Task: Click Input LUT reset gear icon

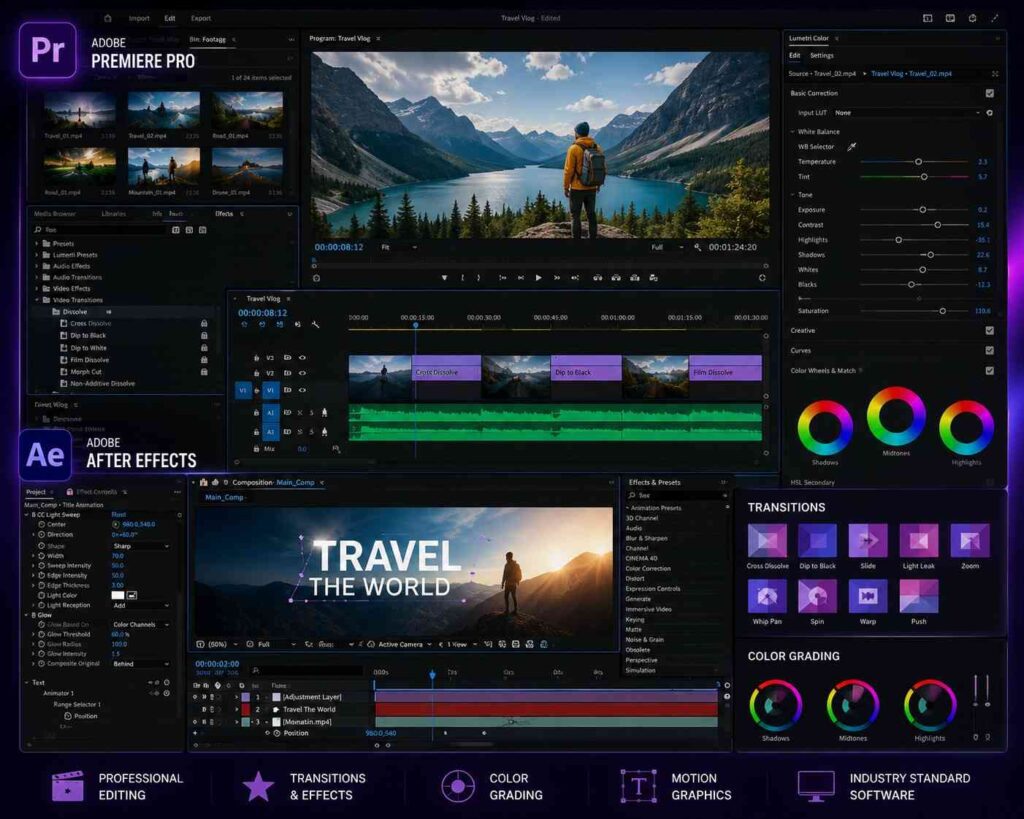Action: pos(989,113)
